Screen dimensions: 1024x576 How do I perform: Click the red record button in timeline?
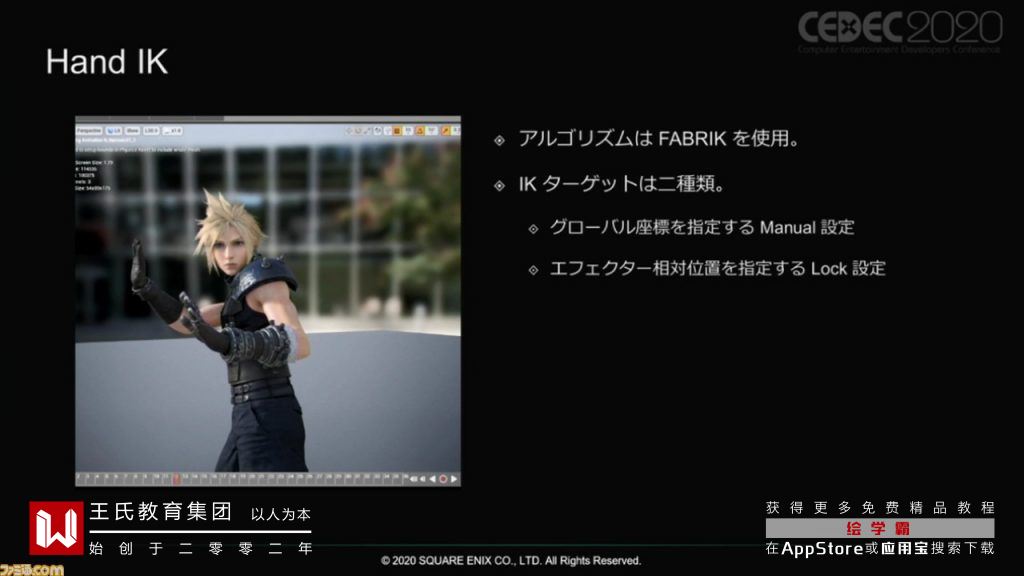point(443,479)
